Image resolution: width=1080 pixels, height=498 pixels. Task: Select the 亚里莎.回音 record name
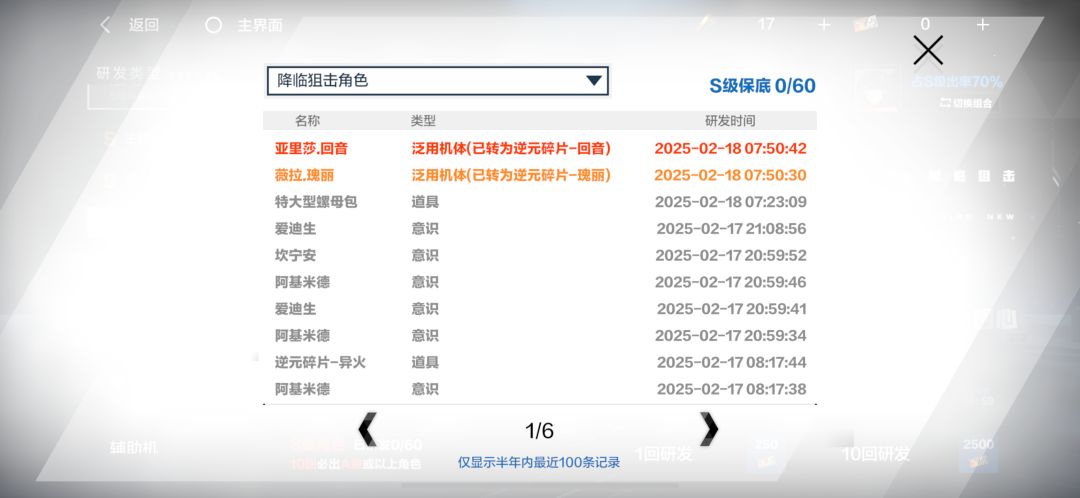coord(311,148)
